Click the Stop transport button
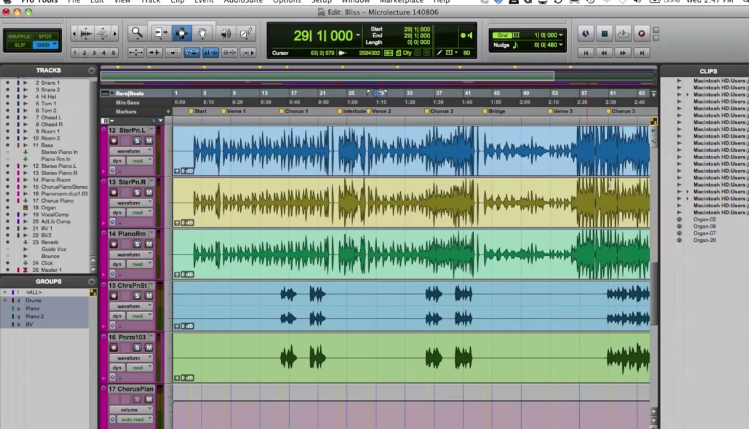The height and width of the screenshot is (429, 749). [x=604, y=33]
